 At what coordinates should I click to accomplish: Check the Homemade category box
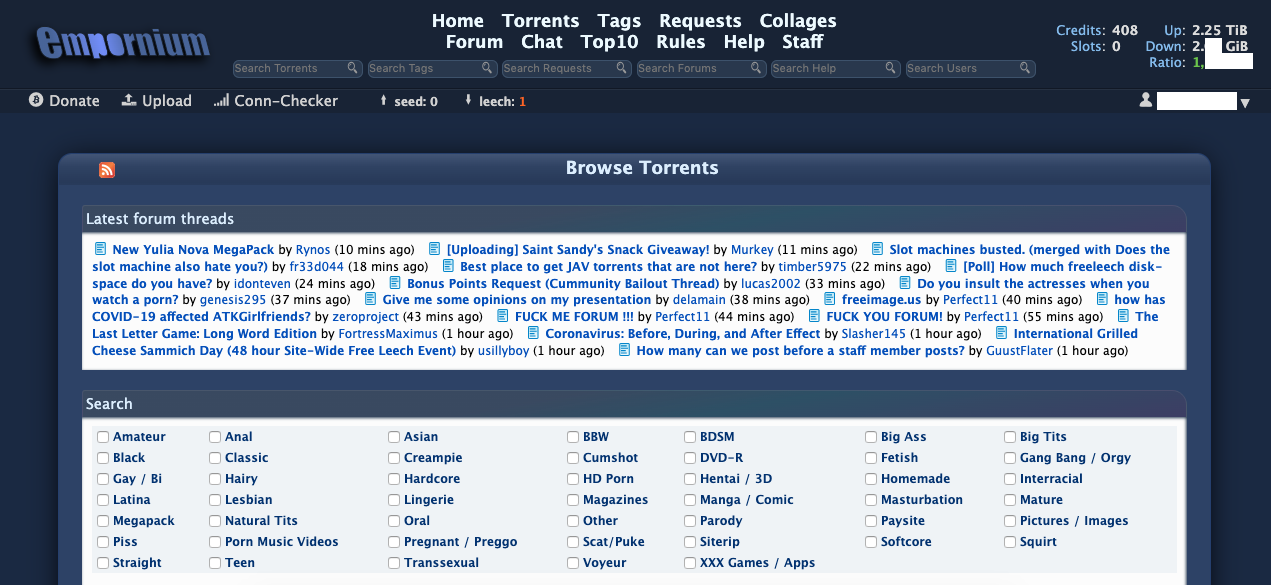coord(871,479)
